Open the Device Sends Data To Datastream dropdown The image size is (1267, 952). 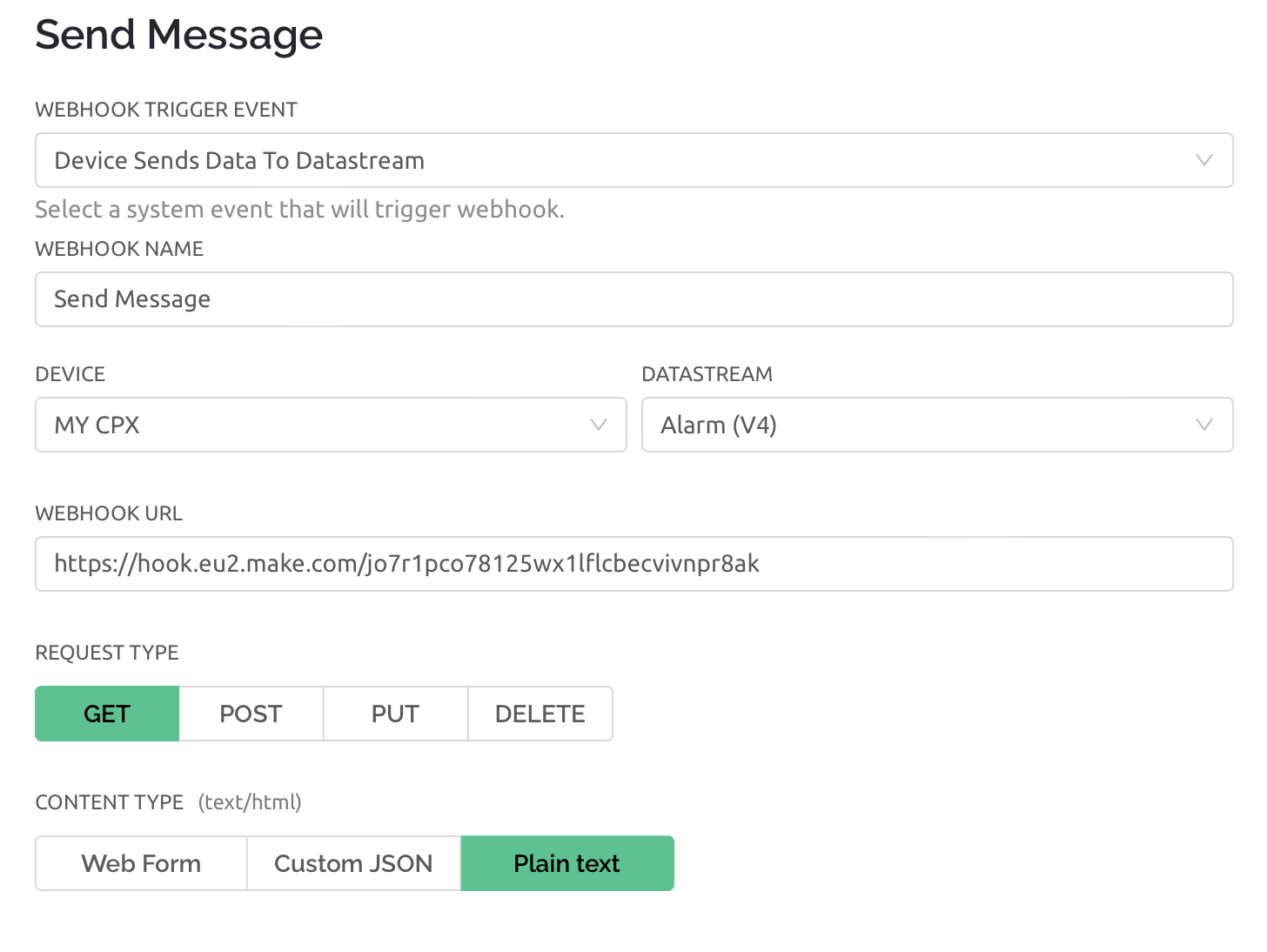click(634, 160)
